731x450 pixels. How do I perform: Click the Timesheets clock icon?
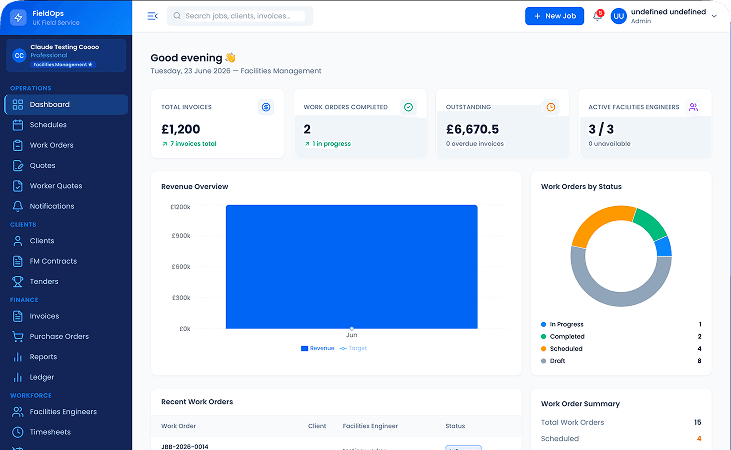click(x=18, y=432)
